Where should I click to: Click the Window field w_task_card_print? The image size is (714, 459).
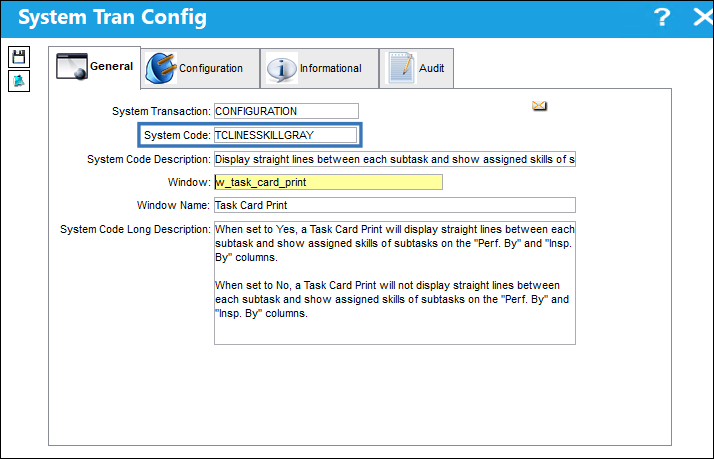coord(328,182)
